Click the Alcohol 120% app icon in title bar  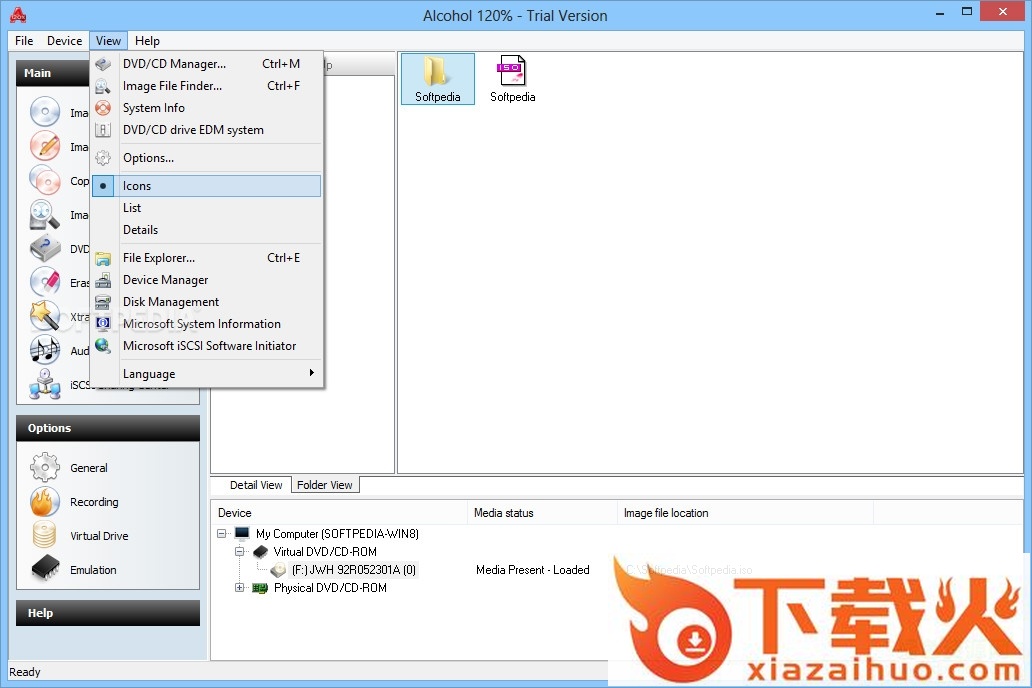click(18, 14)
